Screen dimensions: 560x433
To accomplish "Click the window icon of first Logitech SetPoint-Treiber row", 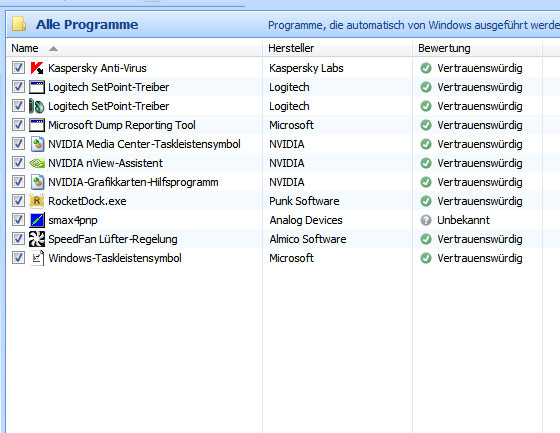I will pyautogui.click(x=37, y=87).
